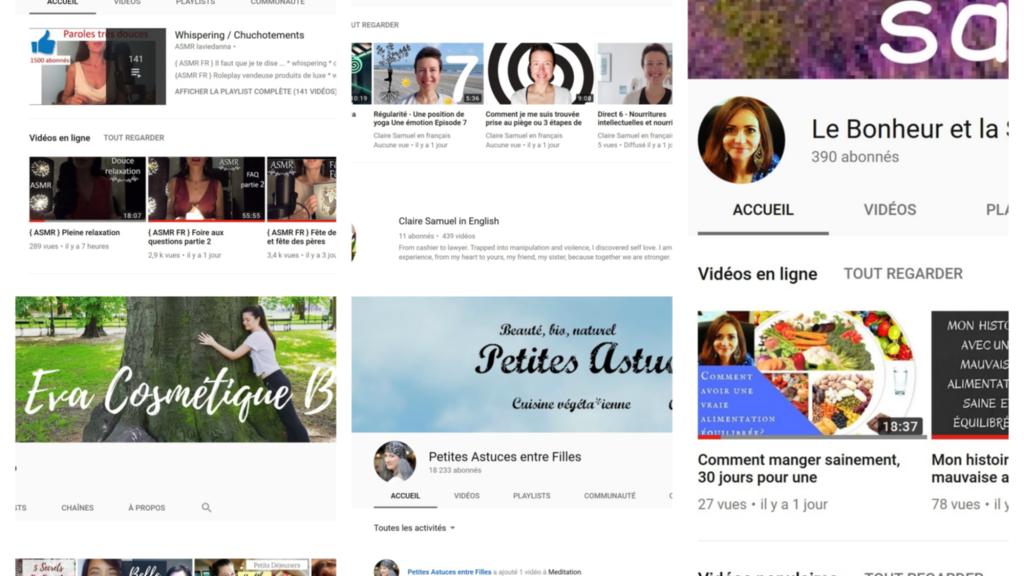Open the Paroles très douces playlist thumbnail
Screen dimensions: 1024x576
point(97,66)
